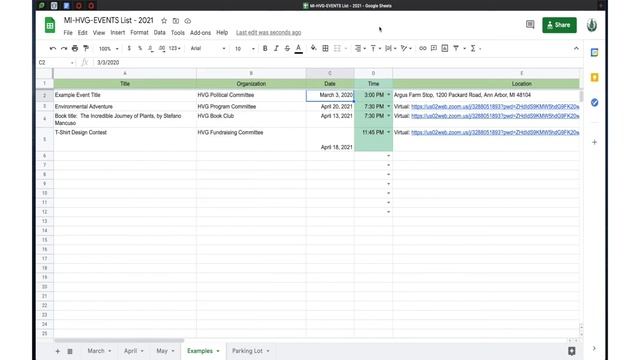Click the green Share button
This screenshot has width=640, height=360.
pyautogui.click(x=559, y=25)
